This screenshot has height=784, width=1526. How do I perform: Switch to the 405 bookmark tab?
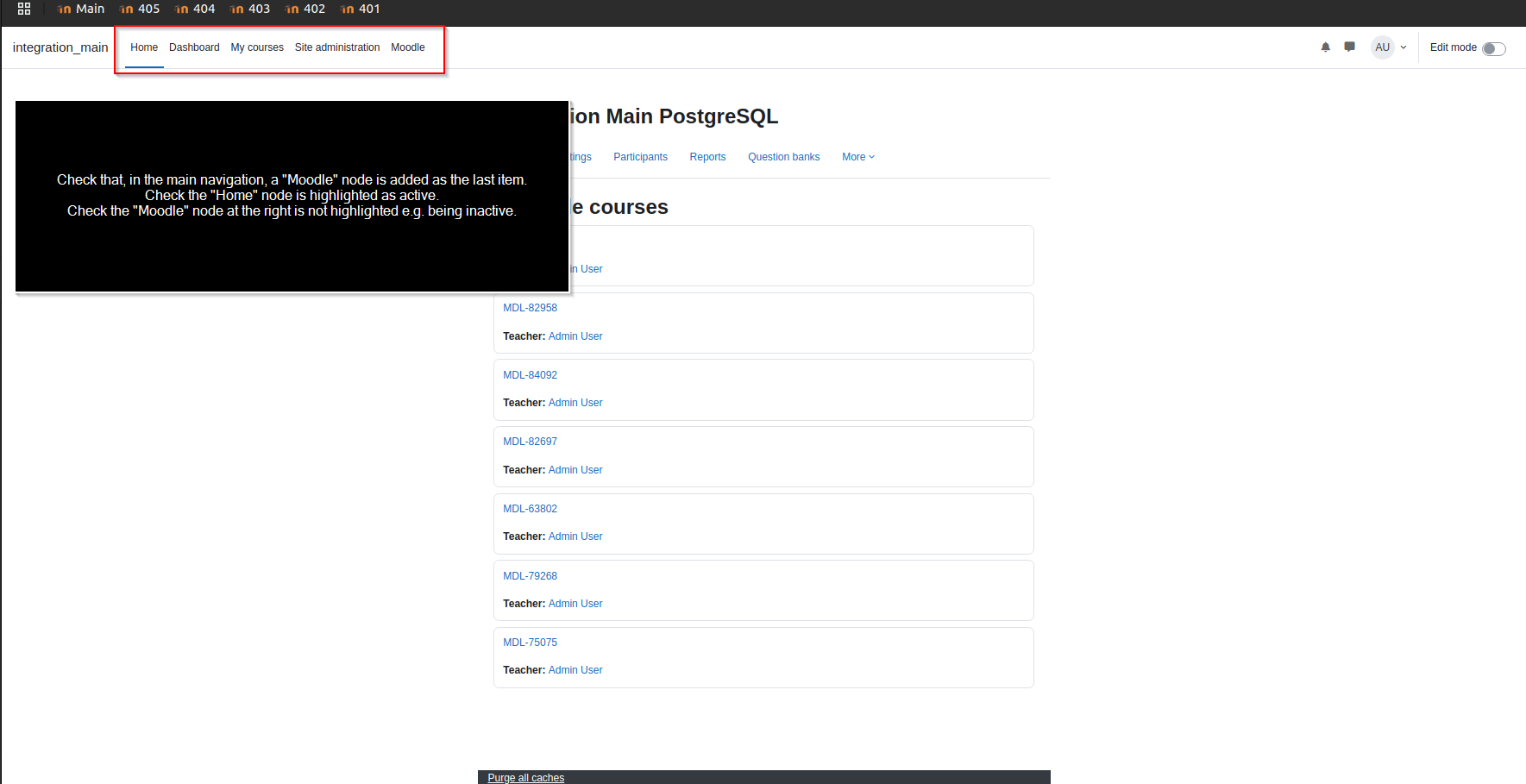coord(140,9)
